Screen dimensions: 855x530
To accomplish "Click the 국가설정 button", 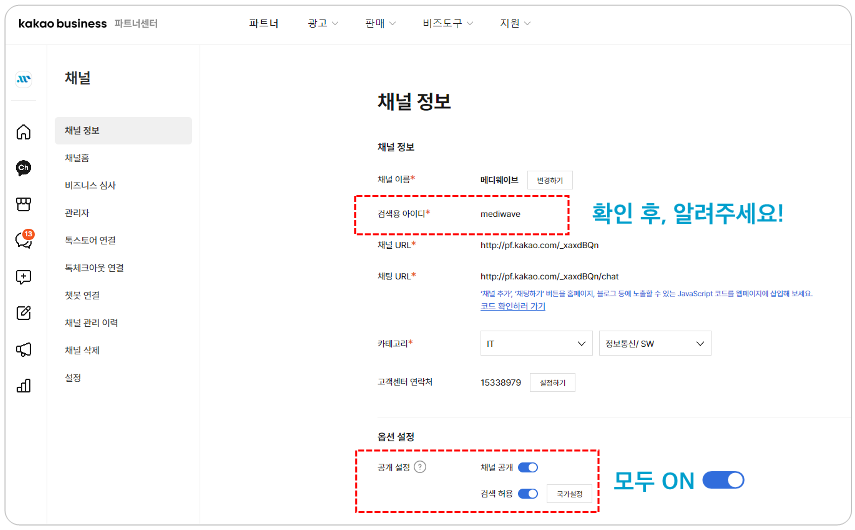I will pyautogui.click(x=569, y=493).
